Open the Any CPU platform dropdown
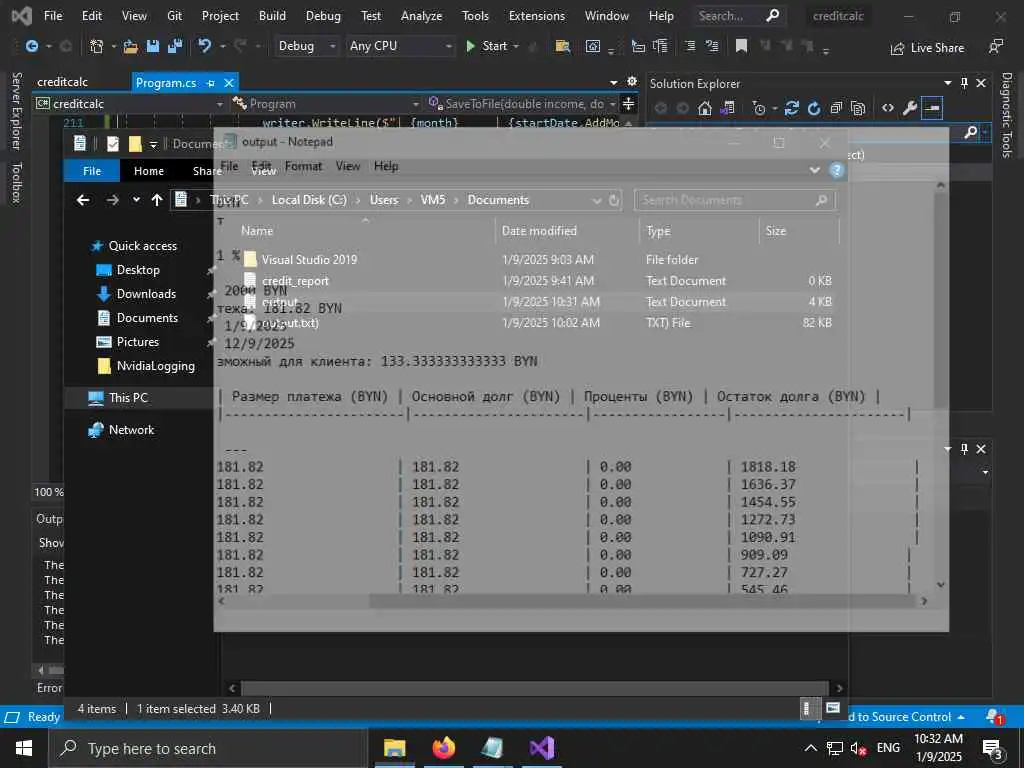This screenshot has height=768, width=1024. click(x=400, y=46)
